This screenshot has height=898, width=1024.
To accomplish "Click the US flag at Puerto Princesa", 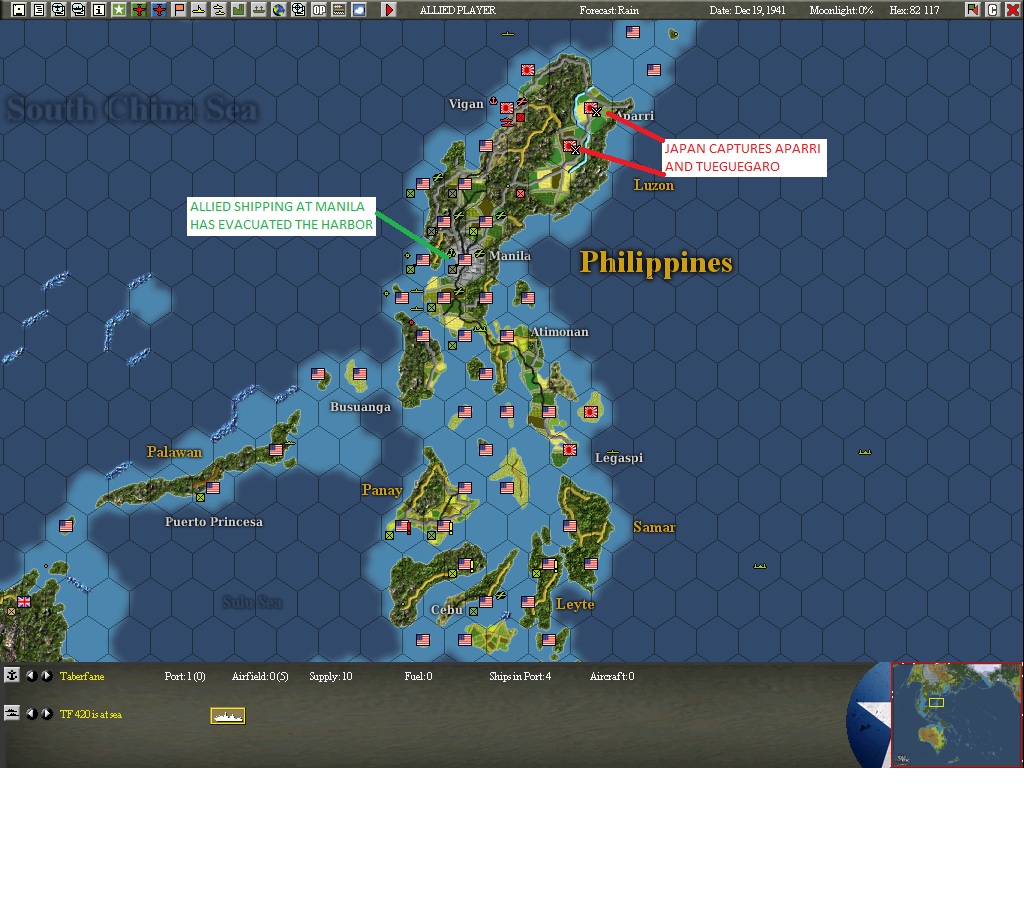I will point(213,487).
